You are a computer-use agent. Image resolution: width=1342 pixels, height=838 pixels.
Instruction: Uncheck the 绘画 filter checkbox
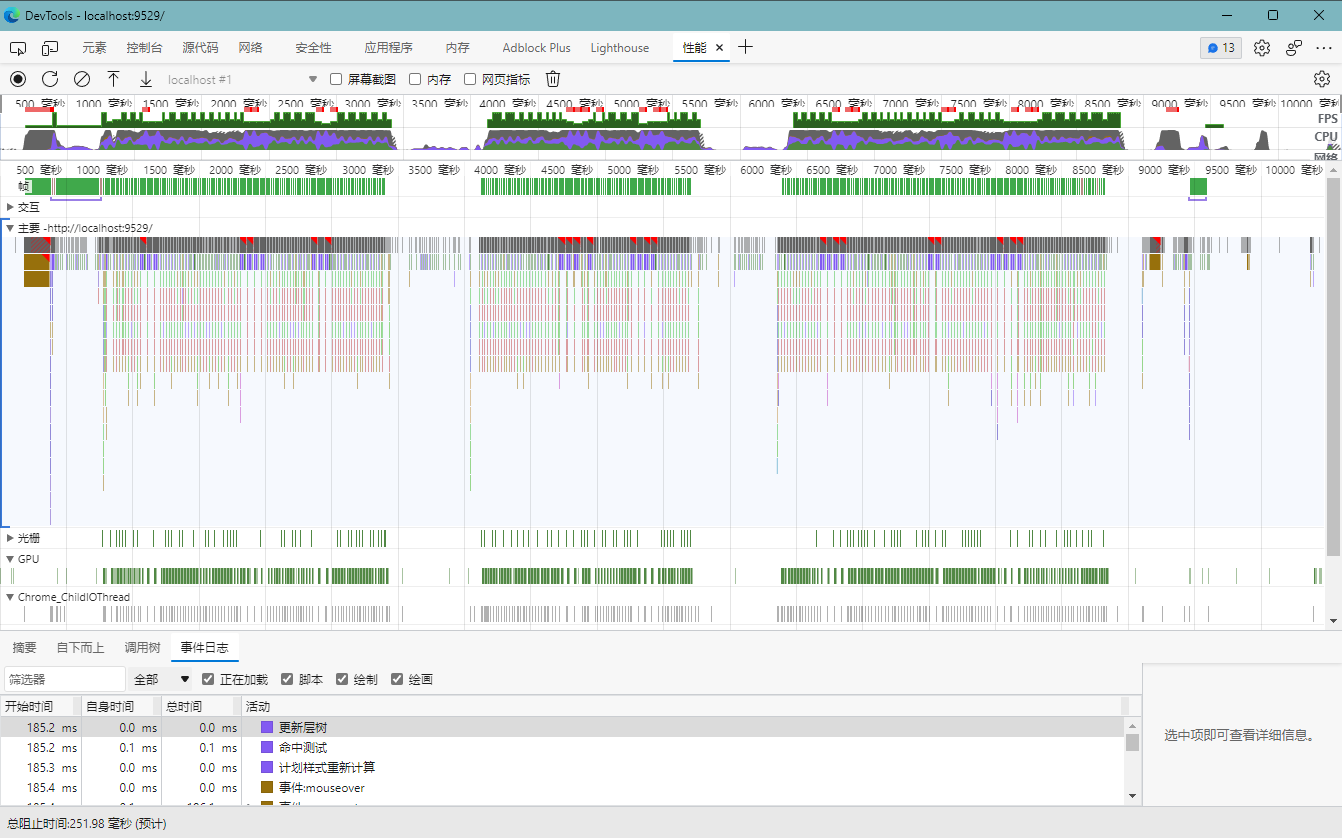coord(397,679)
